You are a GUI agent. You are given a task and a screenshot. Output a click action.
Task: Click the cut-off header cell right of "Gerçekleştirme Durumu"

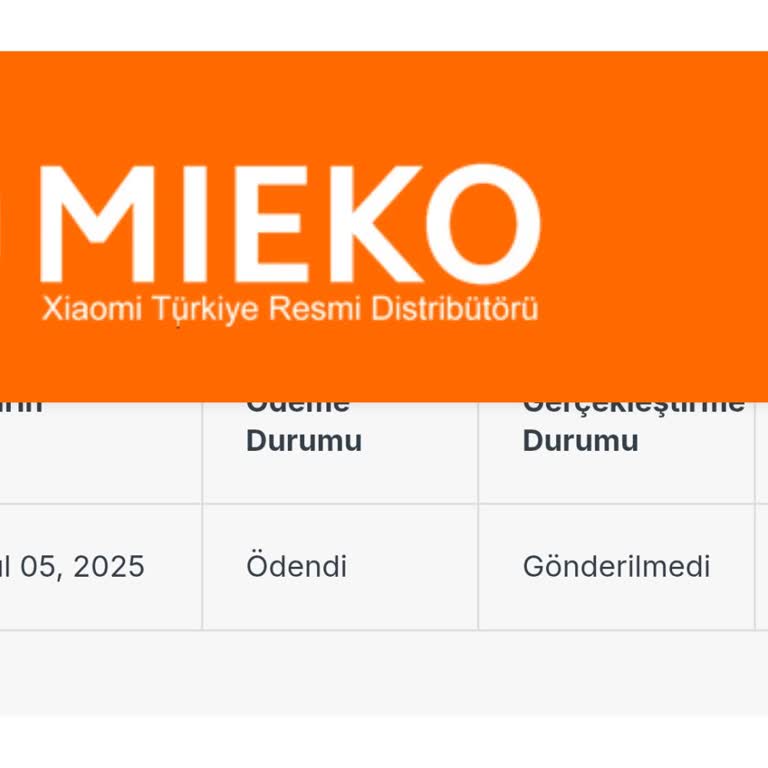[762, 450]
